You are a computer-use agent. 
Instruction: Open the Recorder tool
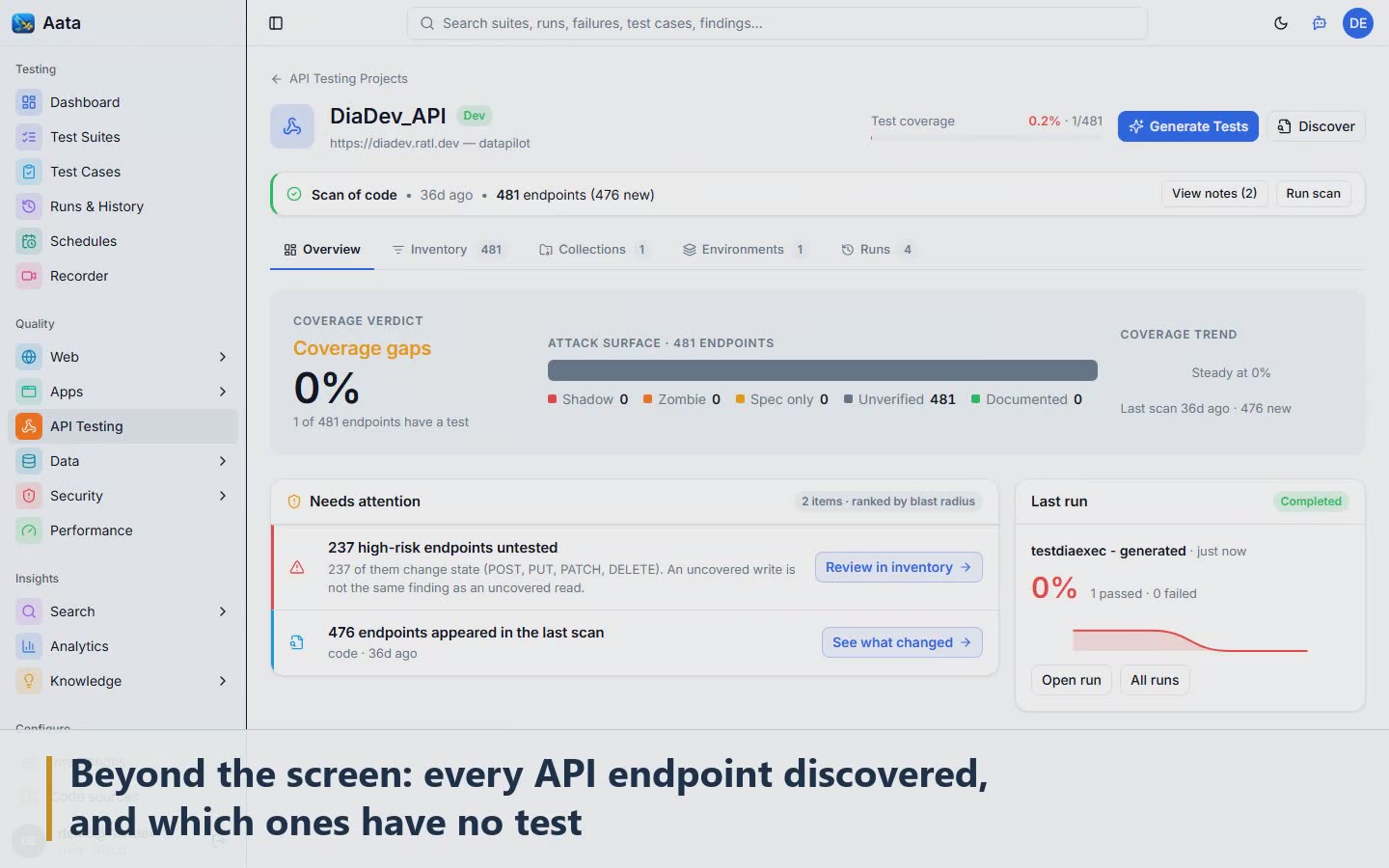pos(123,276)
